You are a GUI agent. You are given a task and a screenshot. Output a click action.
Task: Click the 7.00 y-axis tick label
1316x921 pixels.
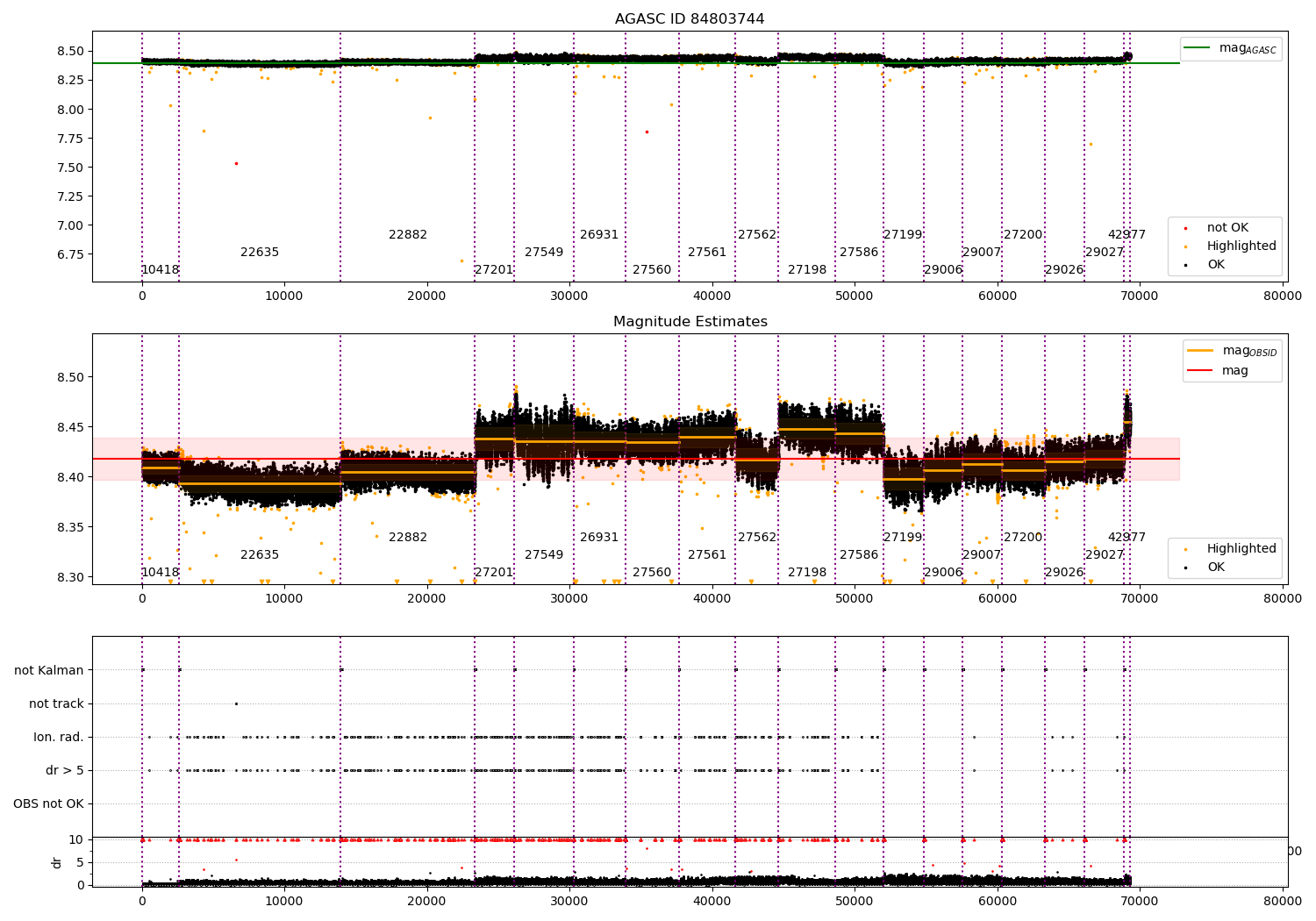(x=70, y=226)
